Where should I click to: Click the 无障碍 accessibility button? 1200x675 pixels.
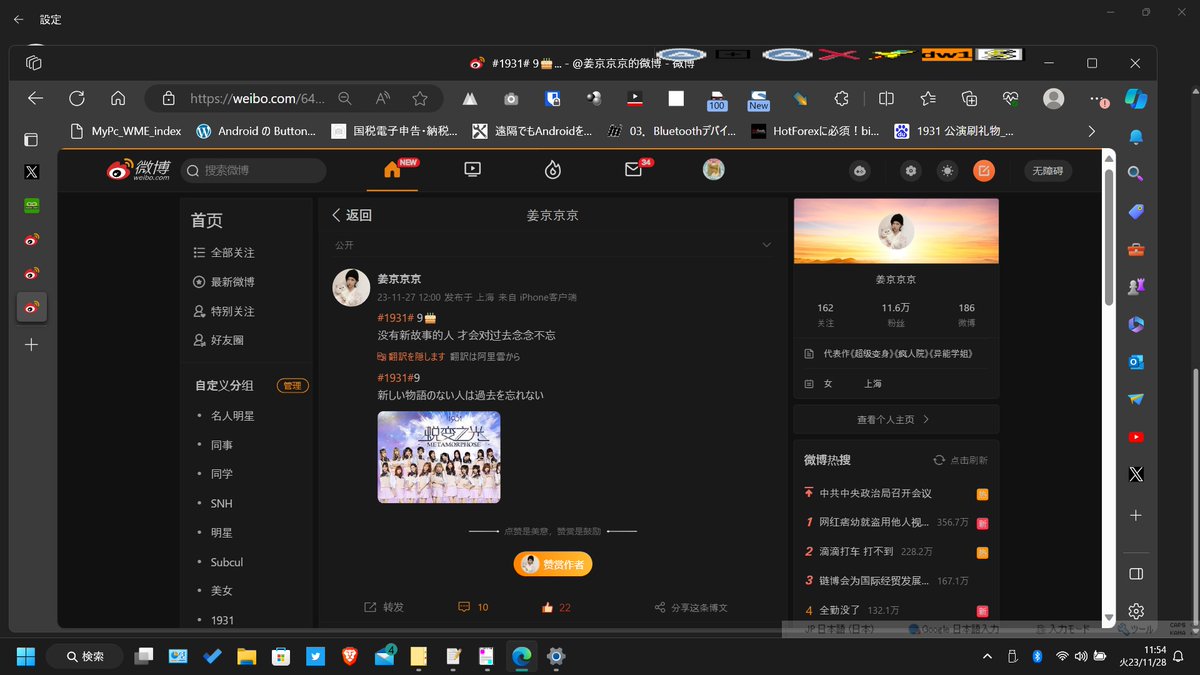[x=1049, y=171]
